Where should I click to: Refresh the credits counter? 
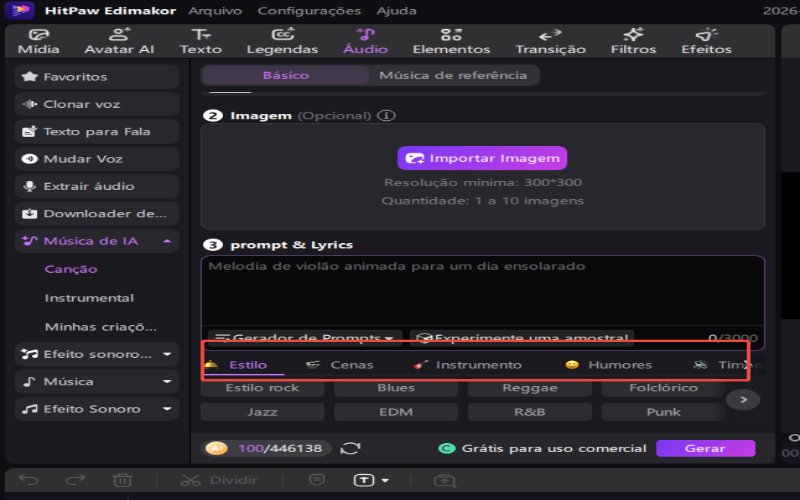[x=351, y=448]
